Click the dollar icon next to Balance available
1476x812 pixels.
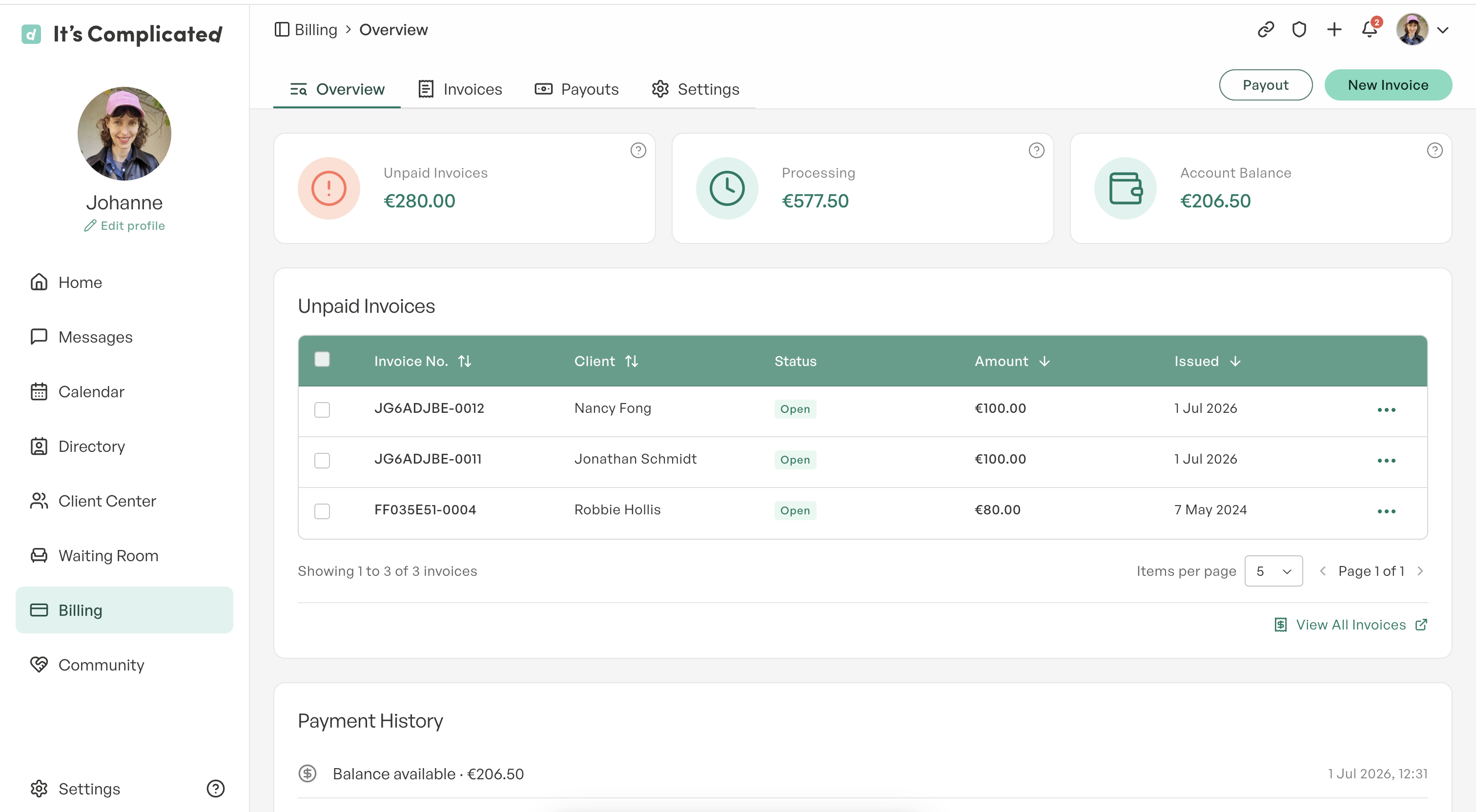[307, 773]
